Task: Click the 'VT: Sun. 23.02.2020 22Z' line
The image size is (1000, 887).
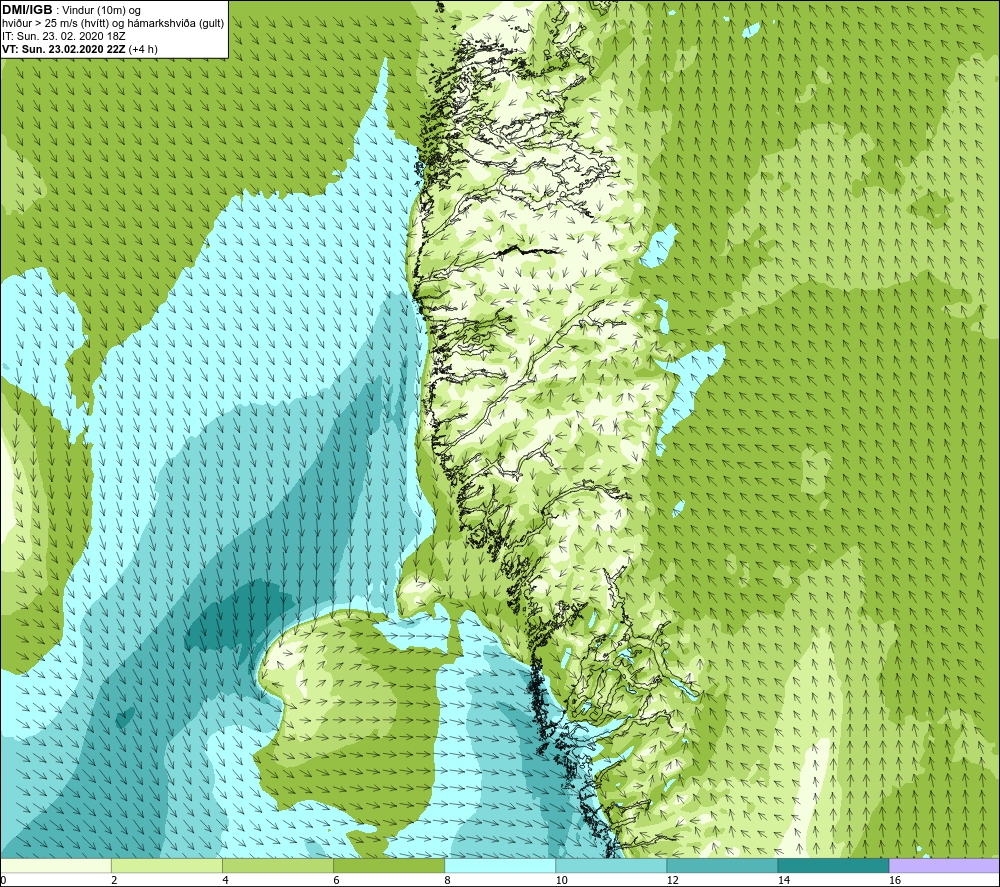Action: click(x=80, y=49)
